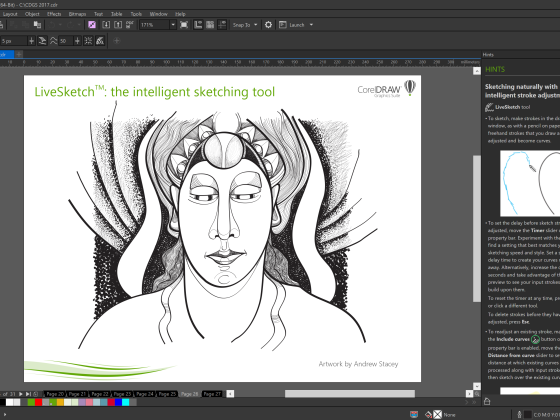Switch to Page 24 tab

(145, 394)
